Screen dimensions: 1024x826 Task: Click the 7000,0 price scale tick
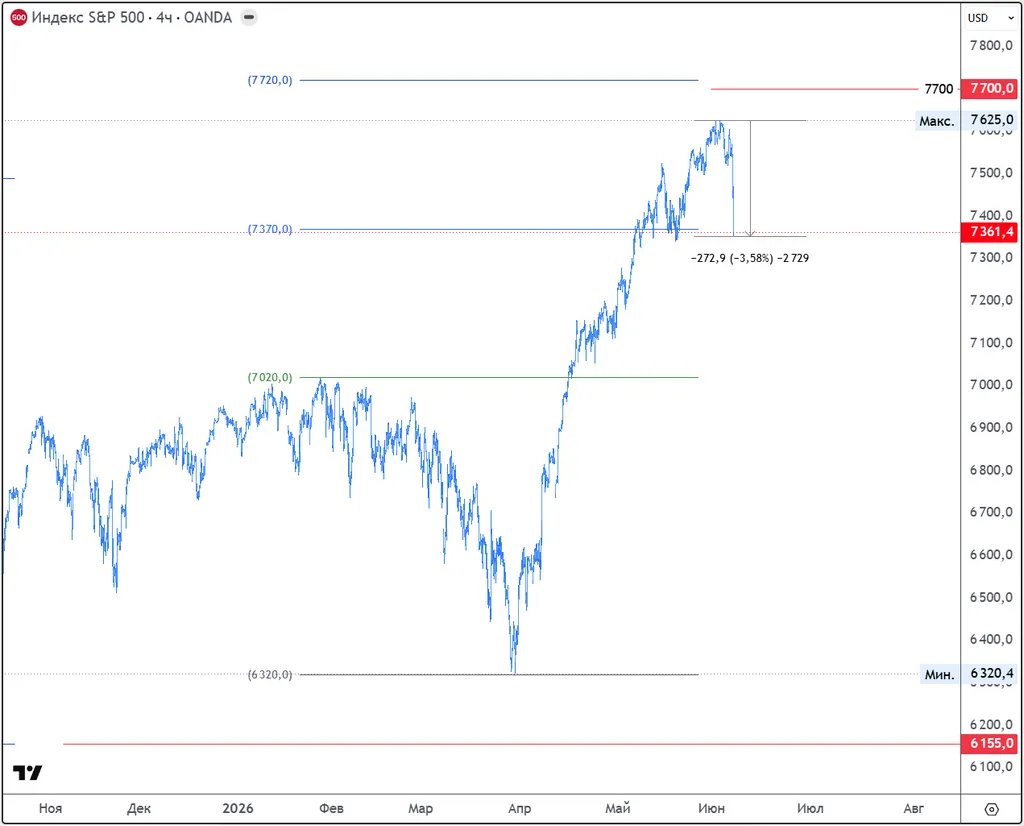pos(991,385)
